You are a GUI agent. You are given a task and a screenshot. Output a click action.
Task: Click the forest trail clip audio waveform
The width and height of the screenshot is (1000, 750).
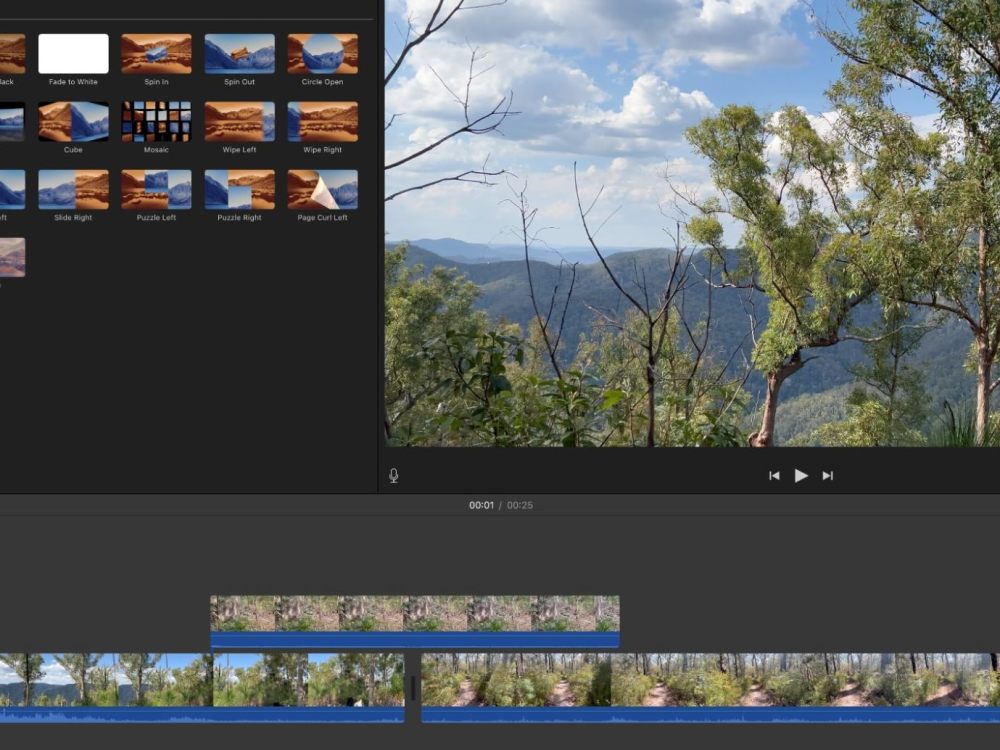click(x=710, y=715)
